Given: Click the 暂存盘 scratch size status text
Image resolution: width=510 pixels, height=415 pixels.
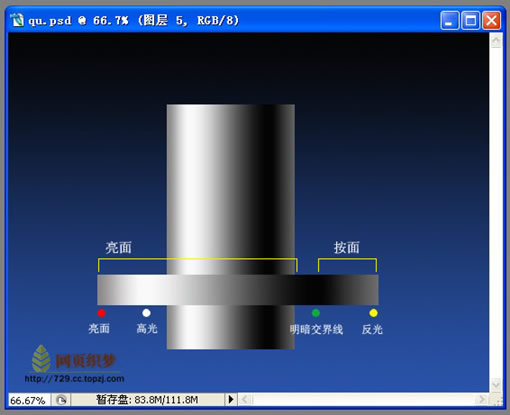Looking at the screenshot, I should 147,399.
